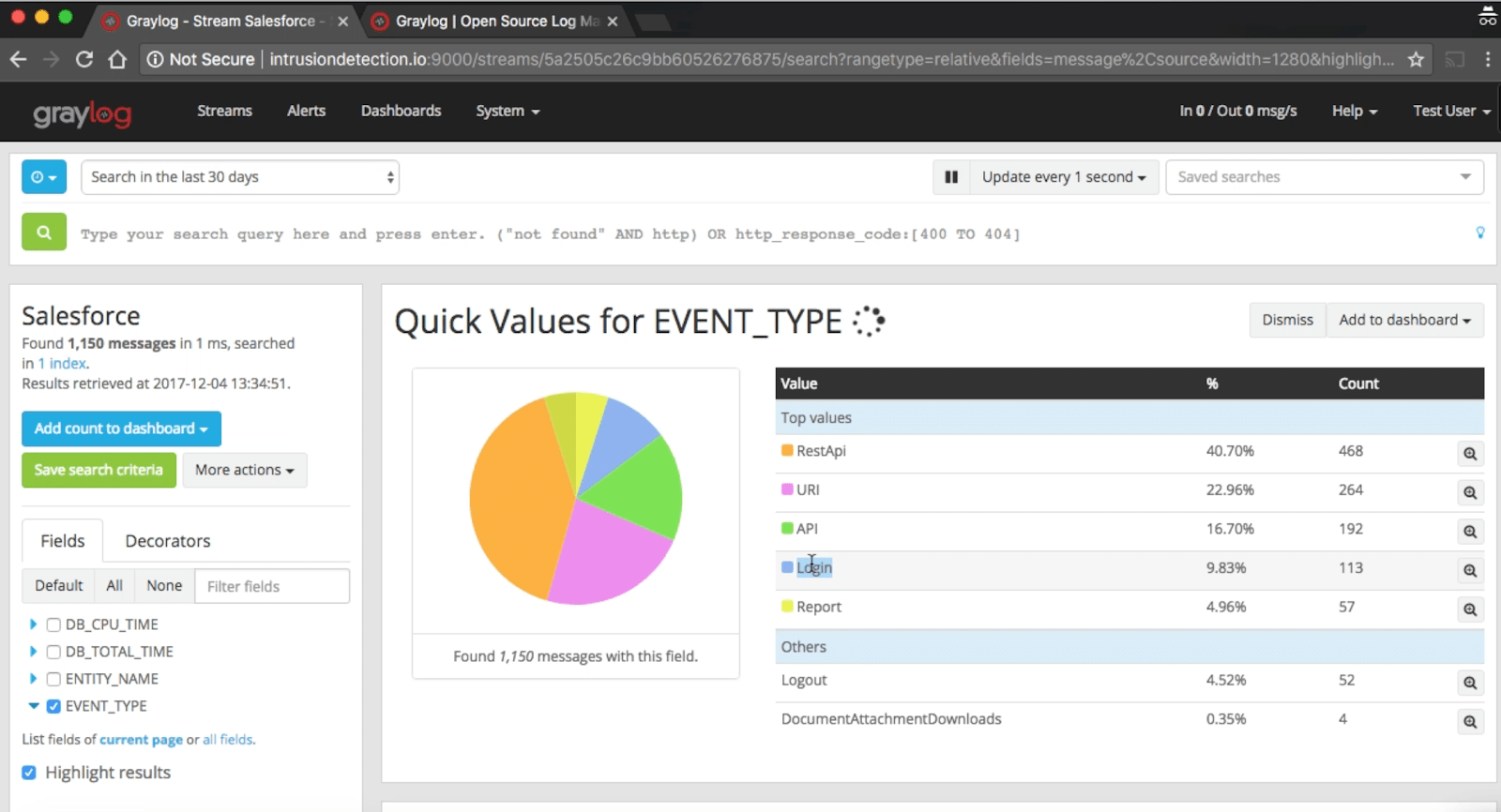
Task: Click the magnifier icon in Report row
Action: tap(1470, 609)
